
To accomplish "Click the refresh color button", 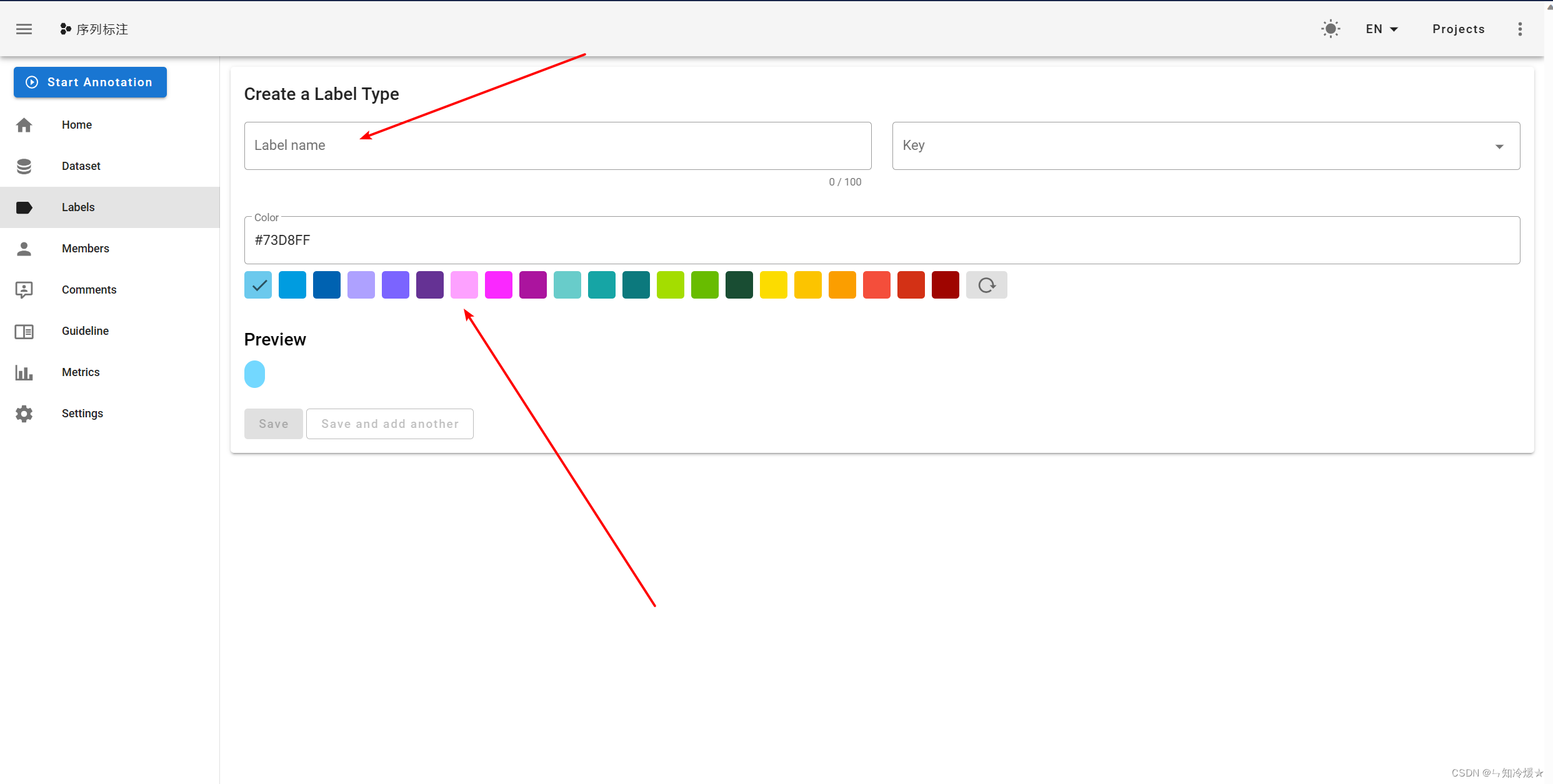I will coord(987,285).
